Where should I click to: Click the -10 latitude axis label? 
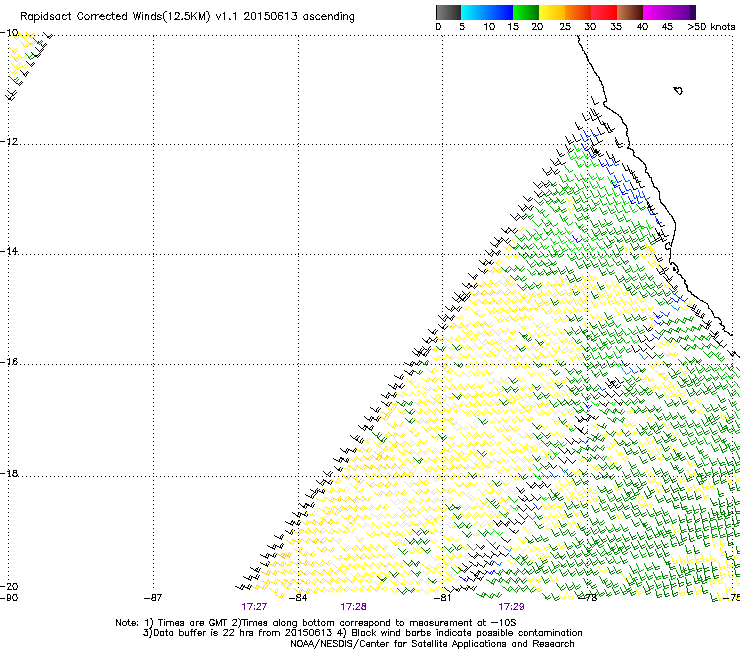9,33
